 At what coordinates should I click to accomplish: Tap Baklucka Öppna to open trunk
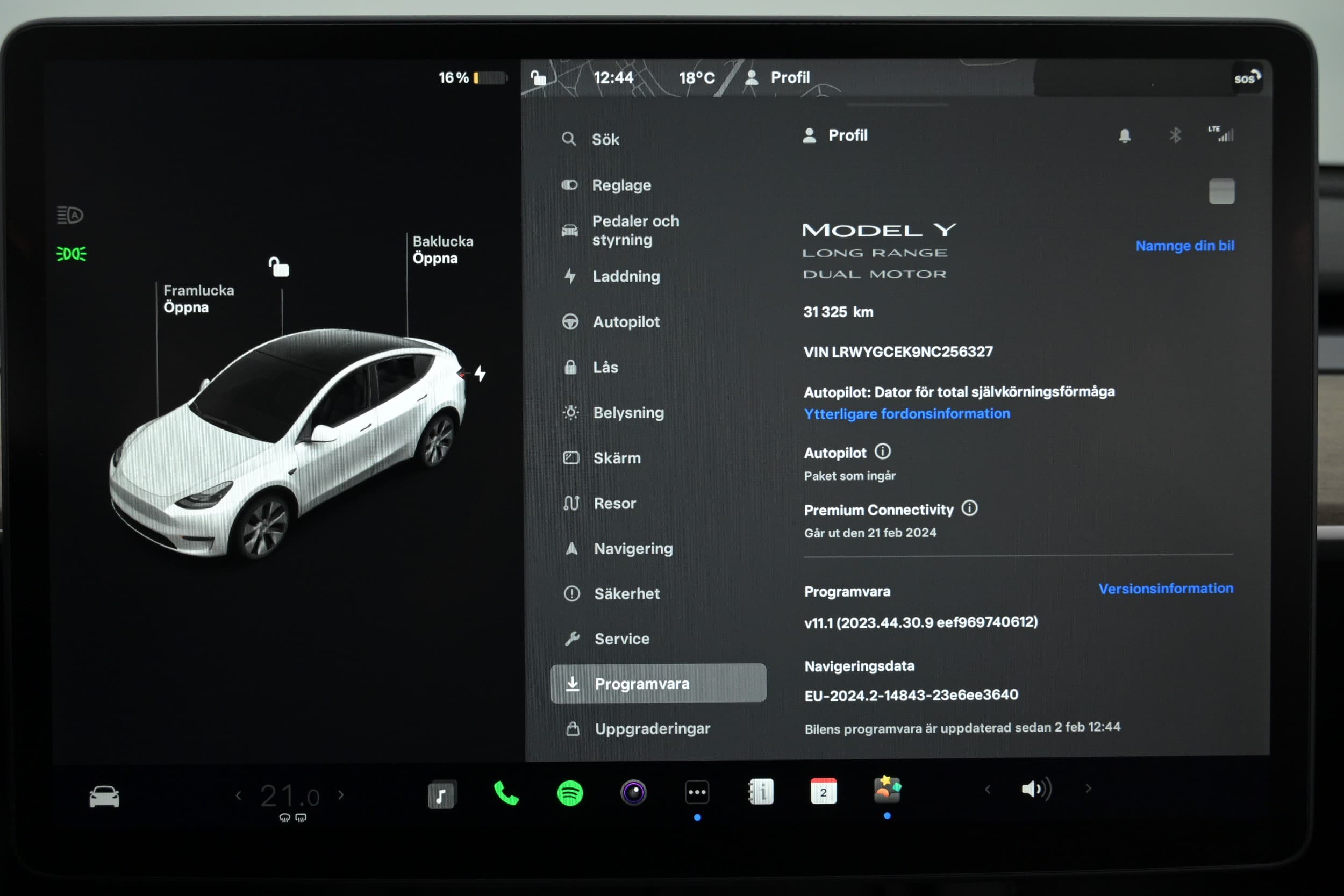coord(443,250)
